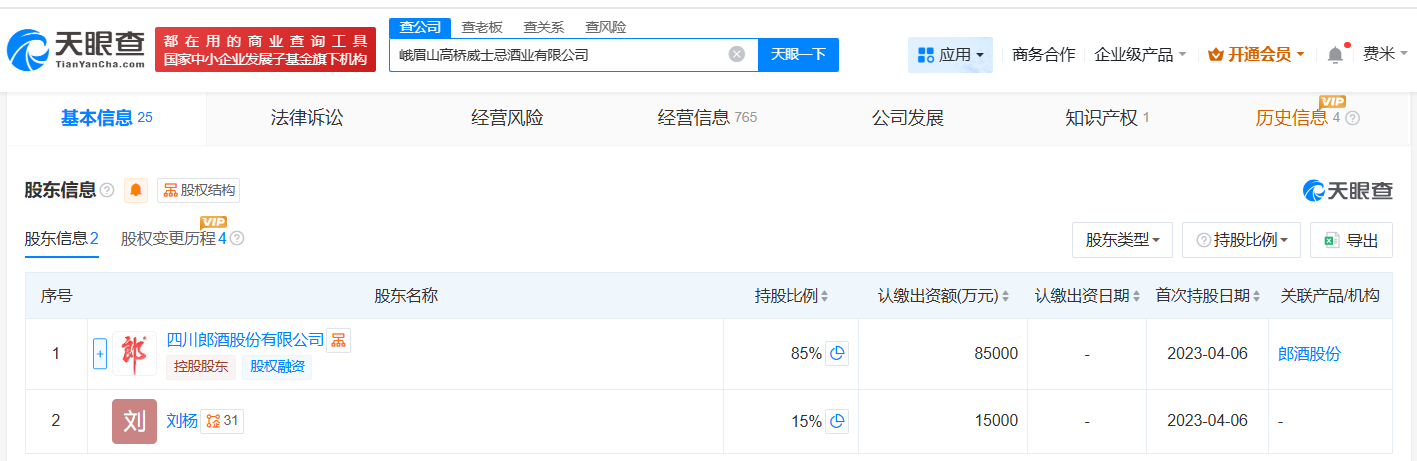Viewport: 1417px width, 461px height.
Task: Open the 股东类型 dropdown filter
Action: click(x=1122, y=240)
